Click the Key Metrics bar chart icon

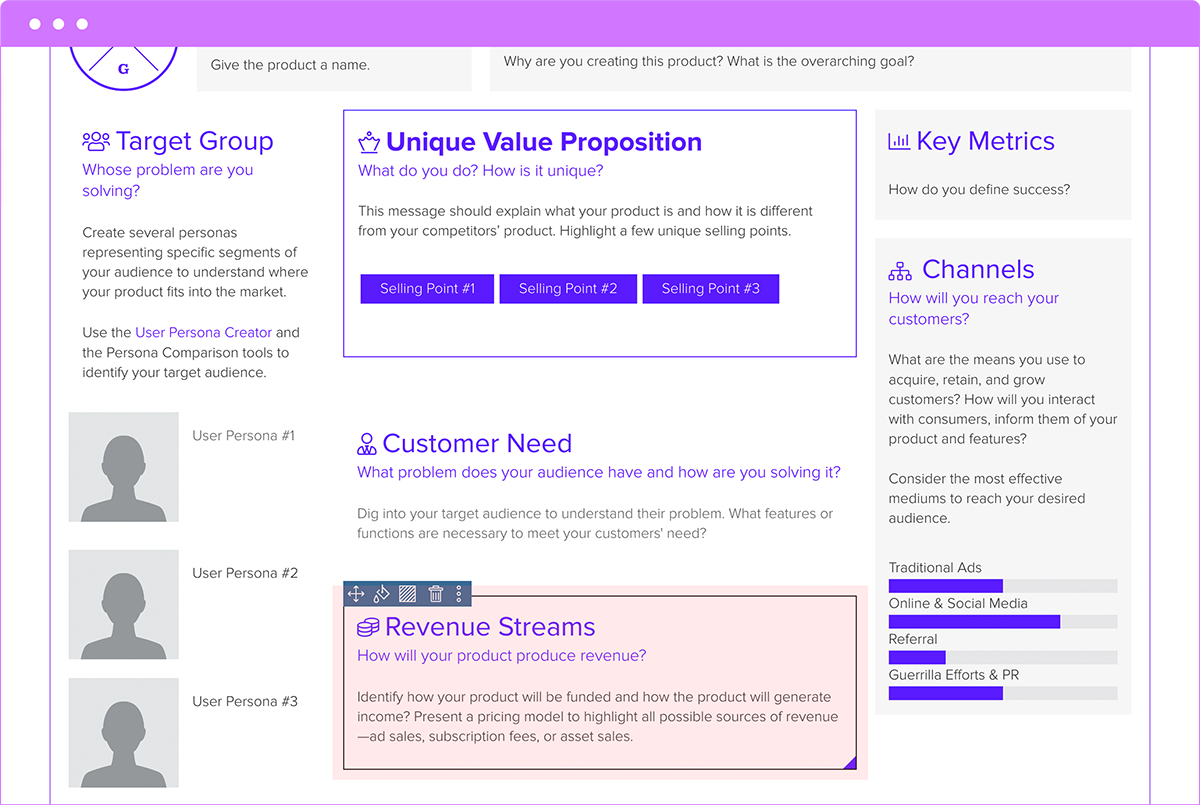pyautogui.click(x=898, y=140)
